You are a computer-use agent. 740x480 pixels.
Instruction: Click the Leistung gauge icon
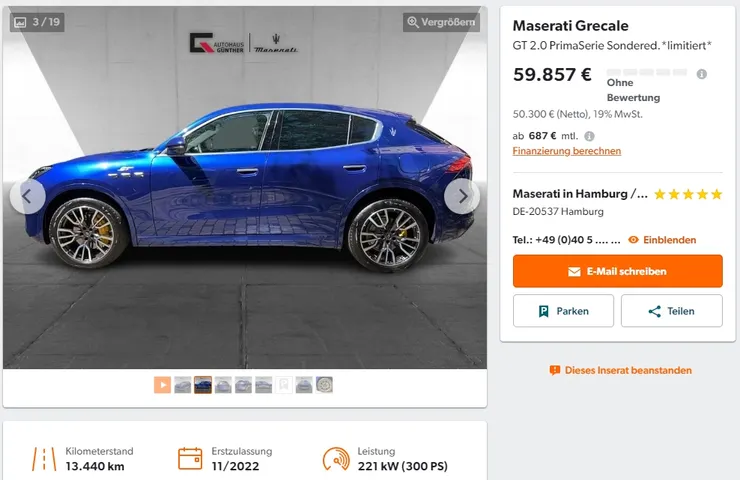336,459
